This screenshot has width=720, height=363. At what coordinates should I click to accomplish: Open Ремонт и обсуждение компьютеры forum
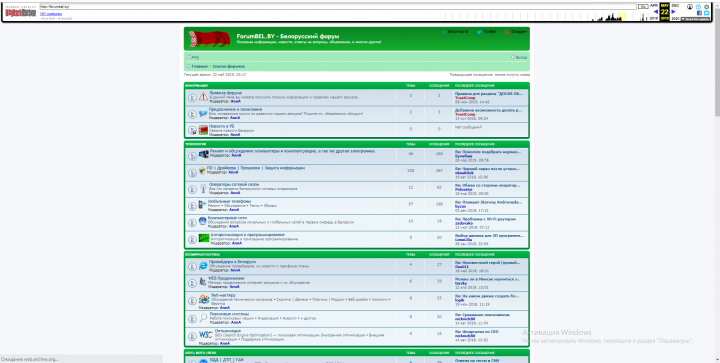click(292, 151)
